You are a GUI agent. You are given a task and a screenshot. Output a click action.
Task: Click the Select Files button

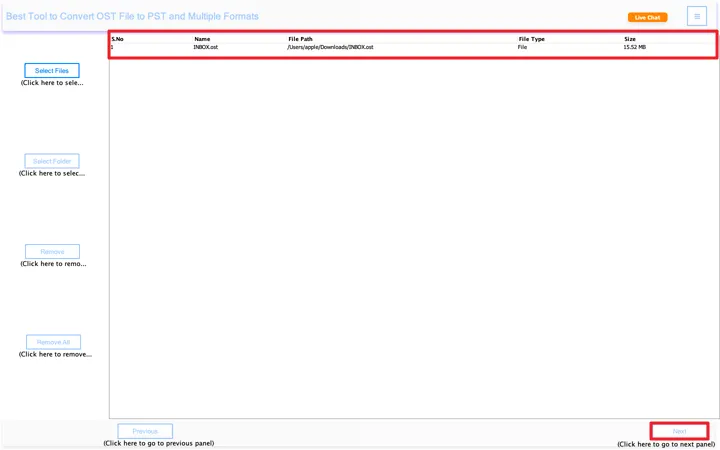click(52, 71)
